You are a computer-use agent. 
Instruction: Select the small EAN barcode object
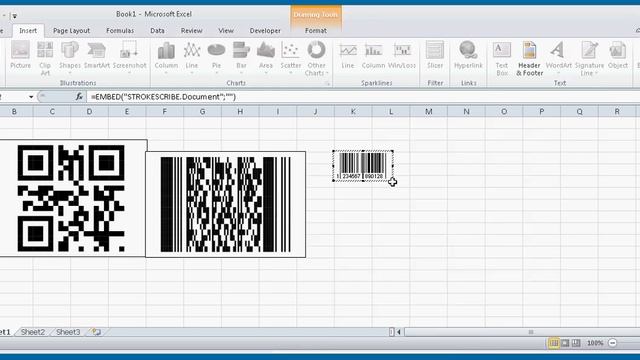363,166
